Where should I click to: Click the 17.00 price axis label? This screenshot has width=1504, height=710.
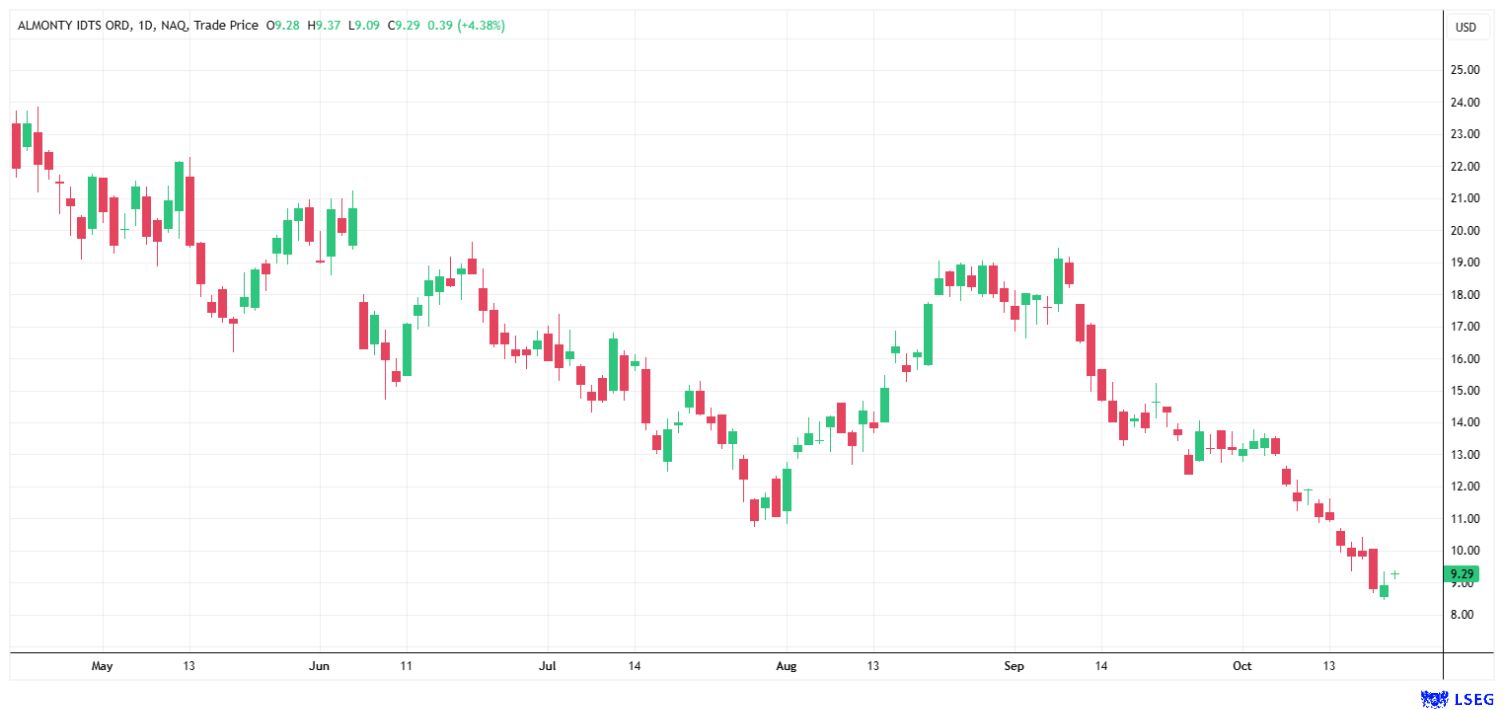click(1466, 326)
